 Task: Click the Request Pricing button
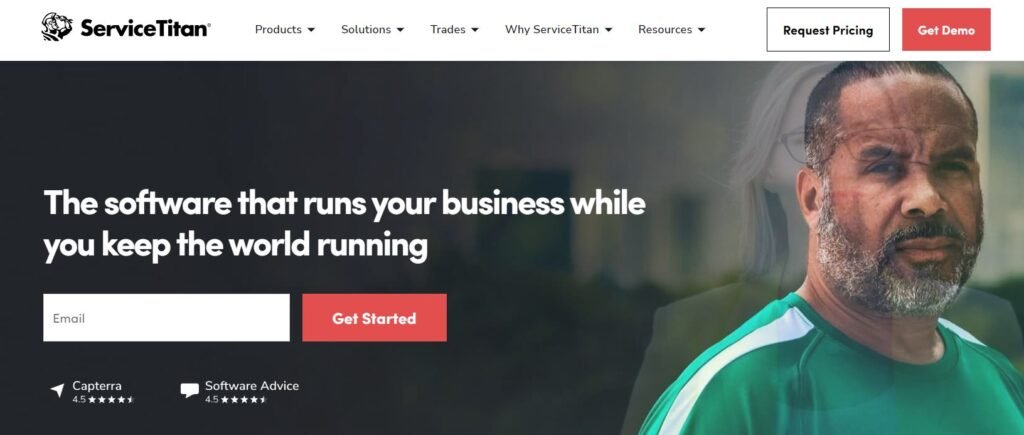(828, 29)
